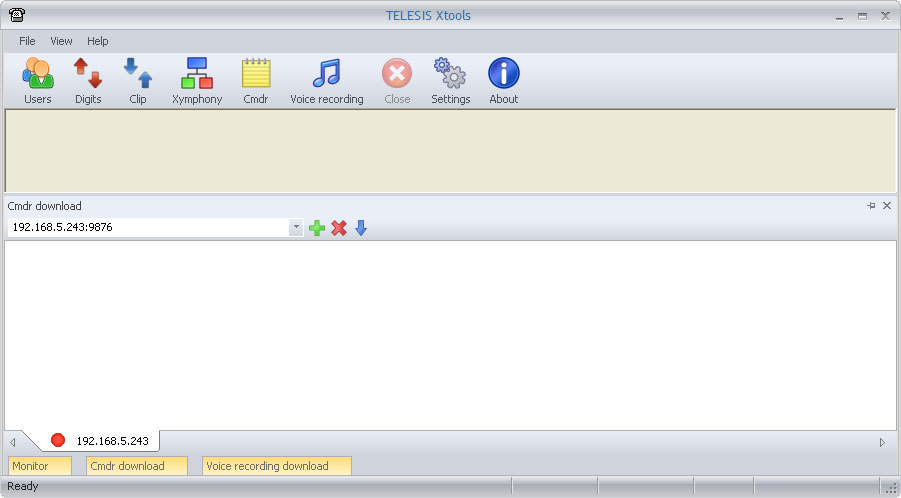Viewport: 901px width, 498px height.
Task: Open the Settings gears
Action: [x=450, y=81]
